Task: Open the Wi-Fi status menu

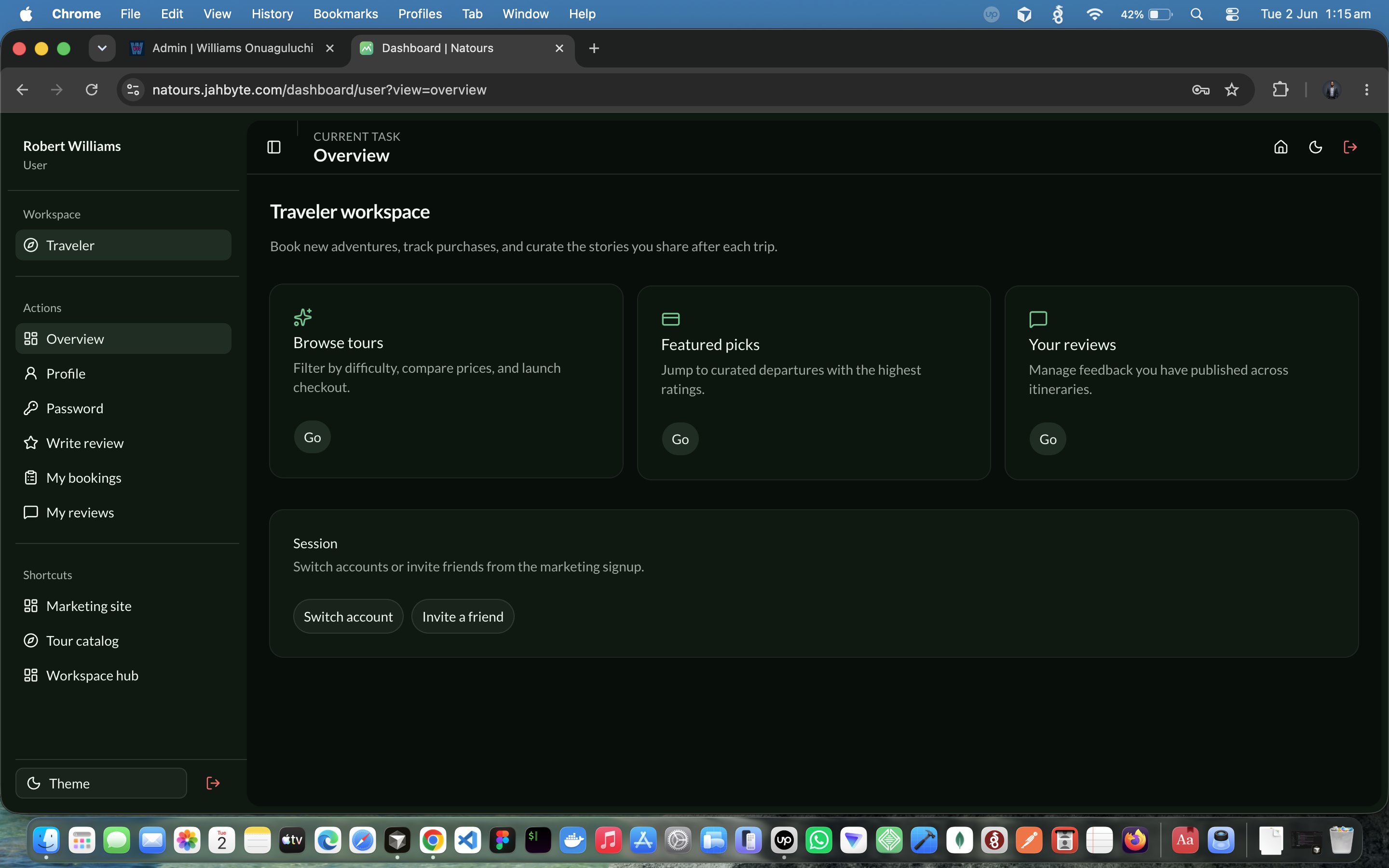Action: tap(1094, 14)
